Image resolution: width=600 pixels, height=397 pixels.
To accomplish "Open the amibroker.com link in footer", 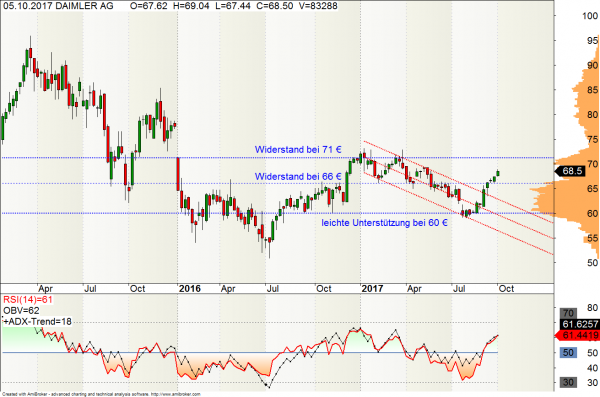I will click(176, 394).
